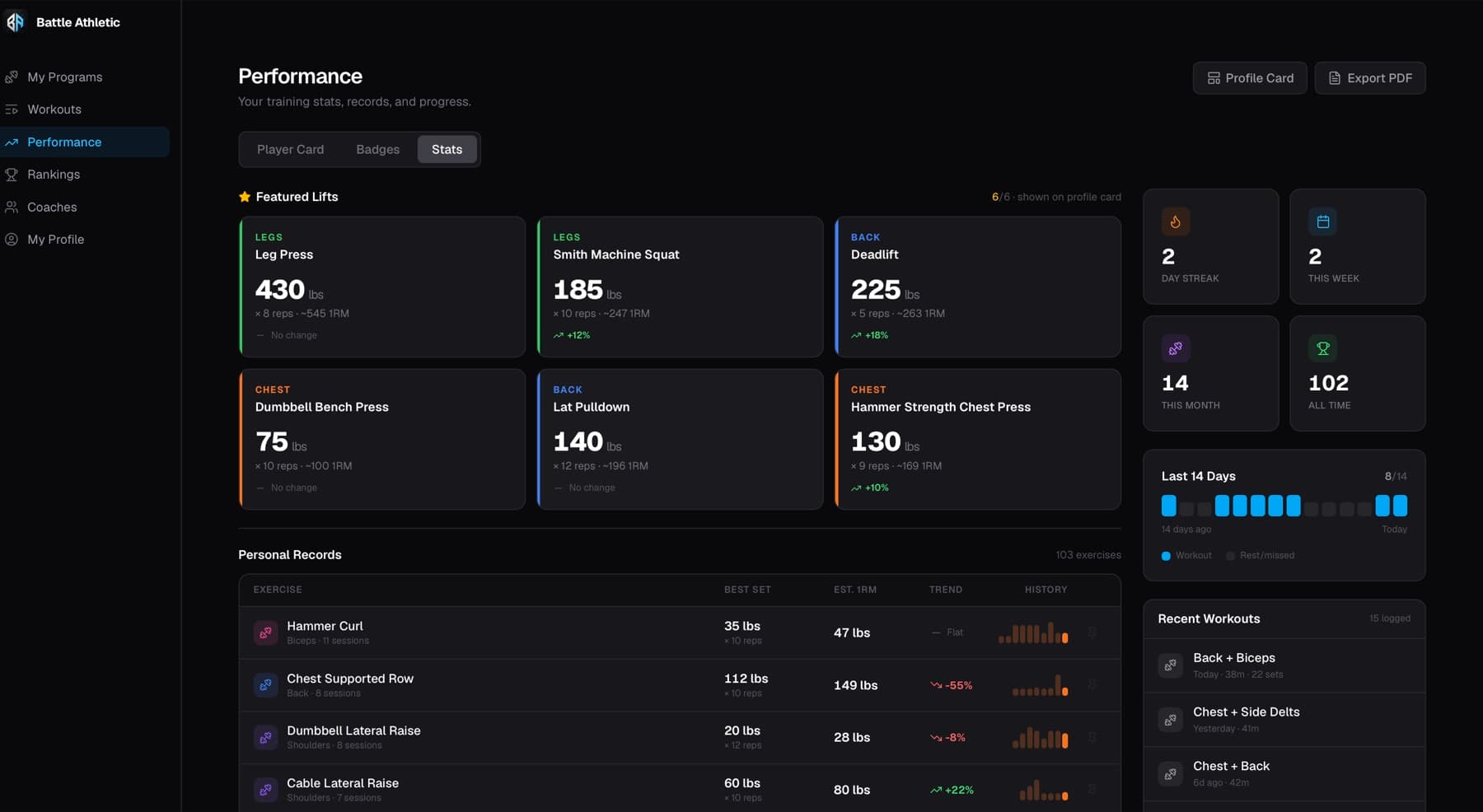Click the calendar icon on This Week card

point(1322,222)
